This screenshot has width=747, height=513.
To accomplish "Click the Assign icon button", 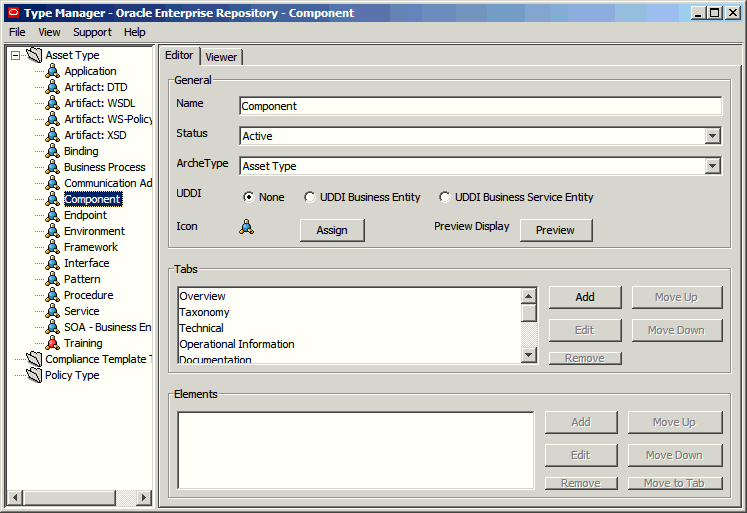I will (x=332, y=230).
